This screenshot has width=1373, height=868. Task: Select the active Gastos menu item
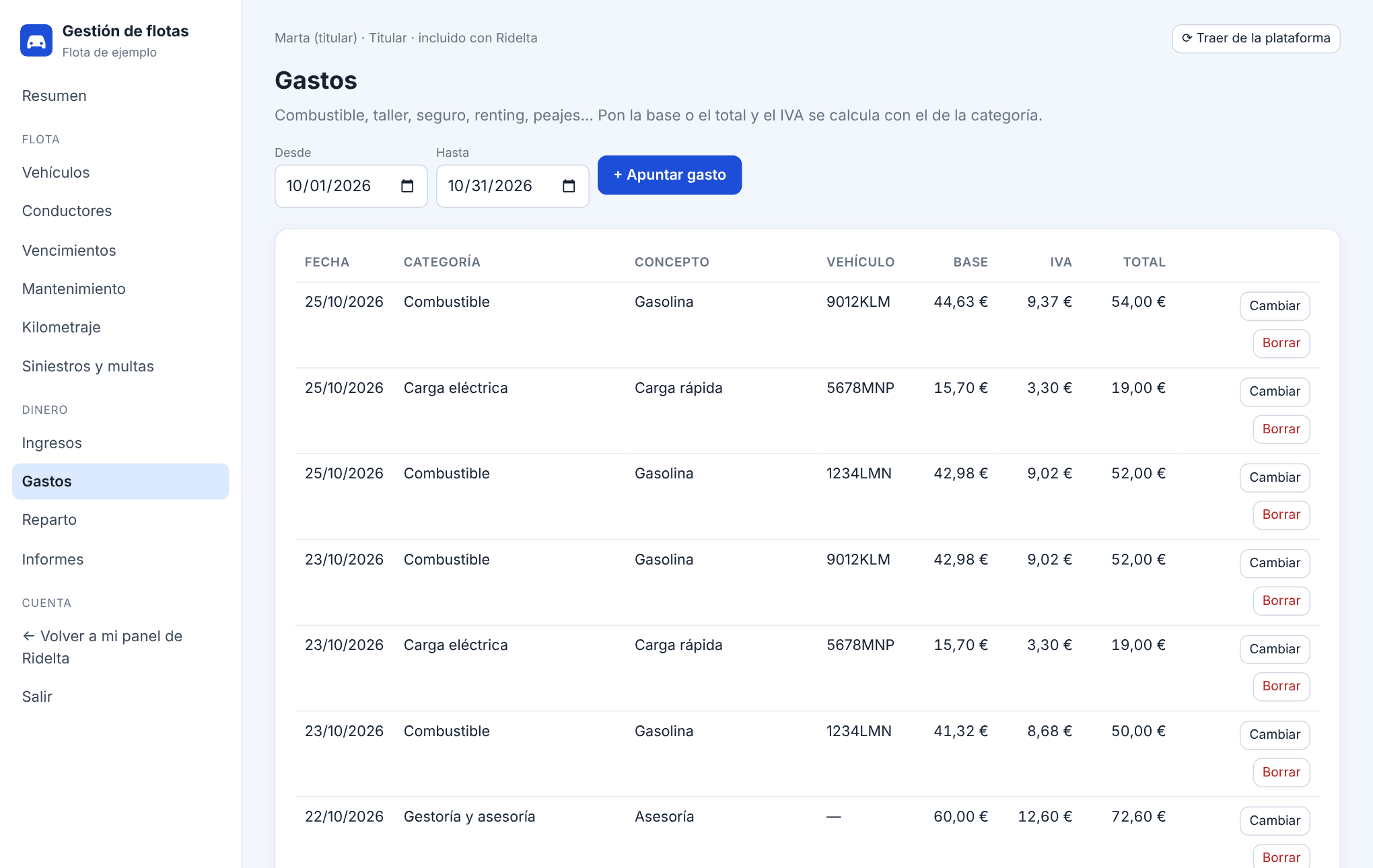pos(120,481)
